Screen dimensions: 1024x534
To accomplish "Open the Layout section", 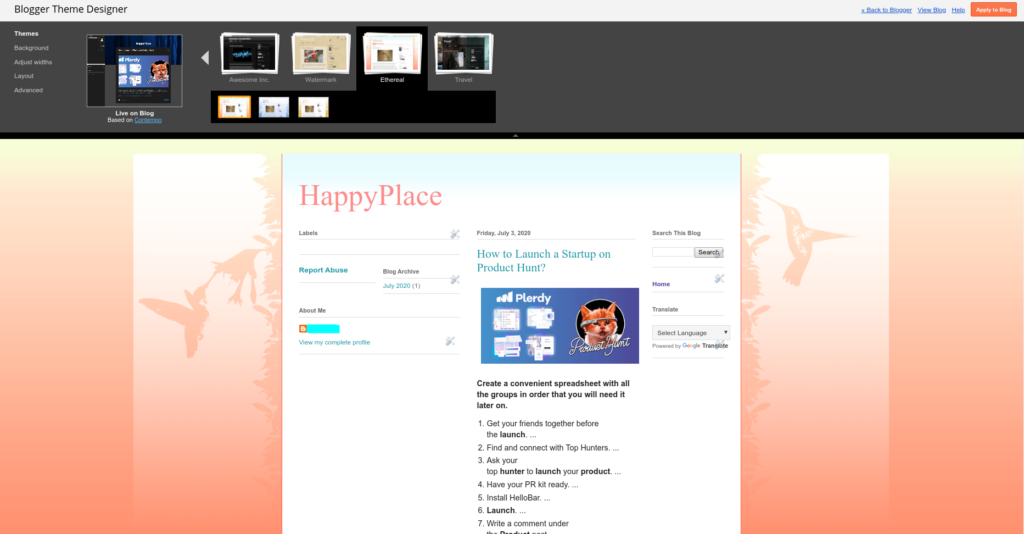I will click(24, 76).
